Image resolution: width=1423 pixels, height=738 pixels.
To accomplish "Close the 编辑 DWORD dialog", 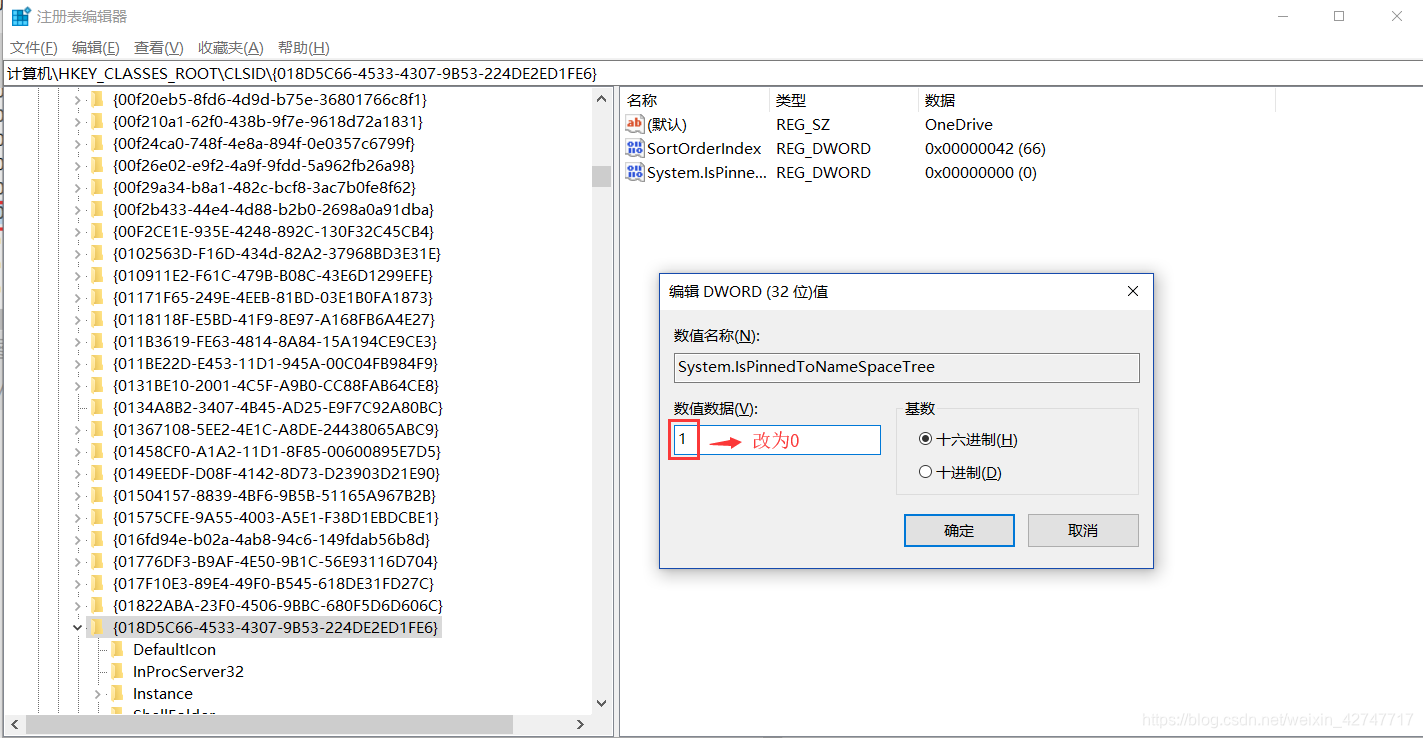I will (x=1133, y=291).
